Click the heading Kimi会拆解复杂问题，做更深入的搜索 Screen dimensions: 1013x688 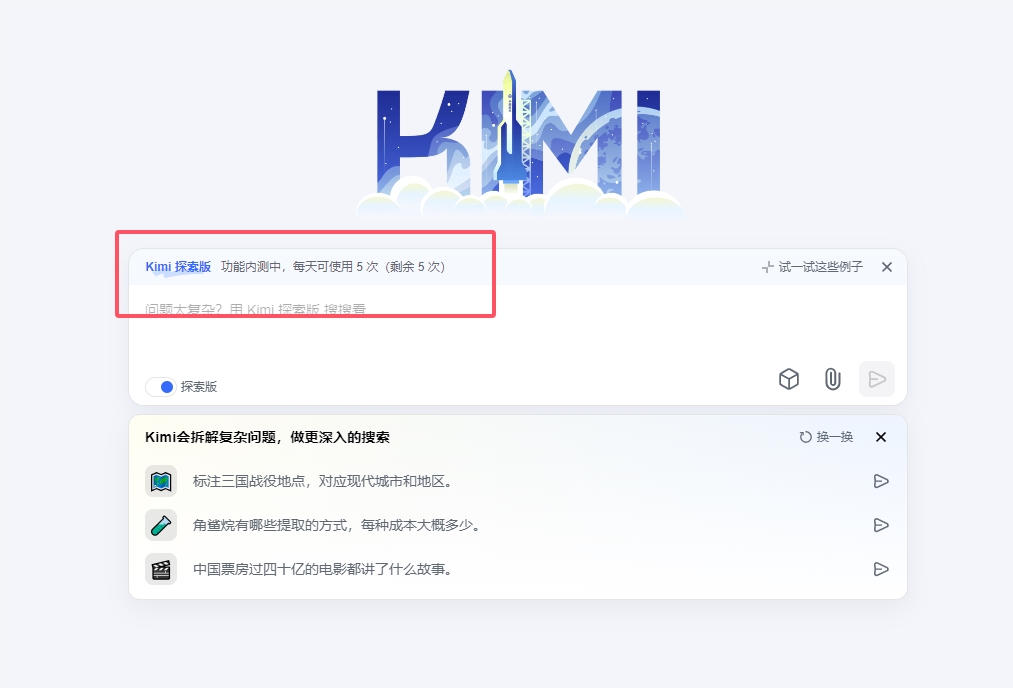[x=267, y=437]
